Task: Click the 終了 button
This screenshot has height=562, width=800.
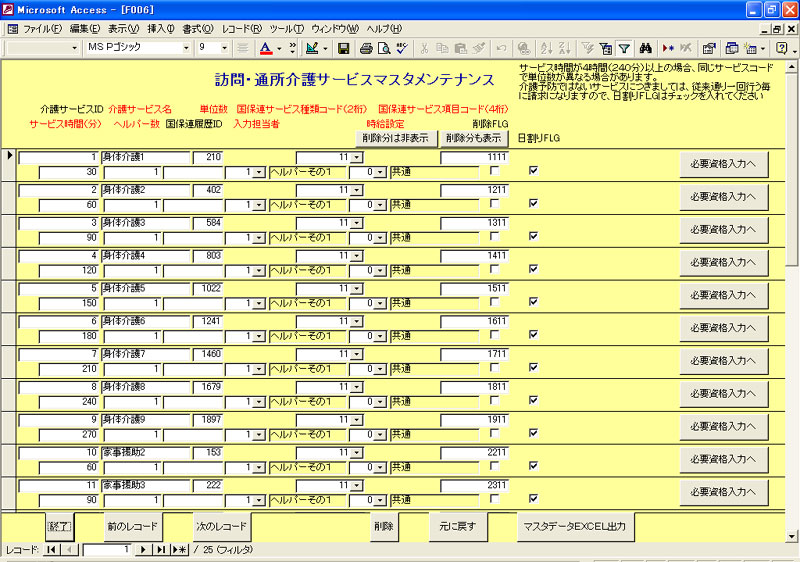Action: (x=59, y=526)
